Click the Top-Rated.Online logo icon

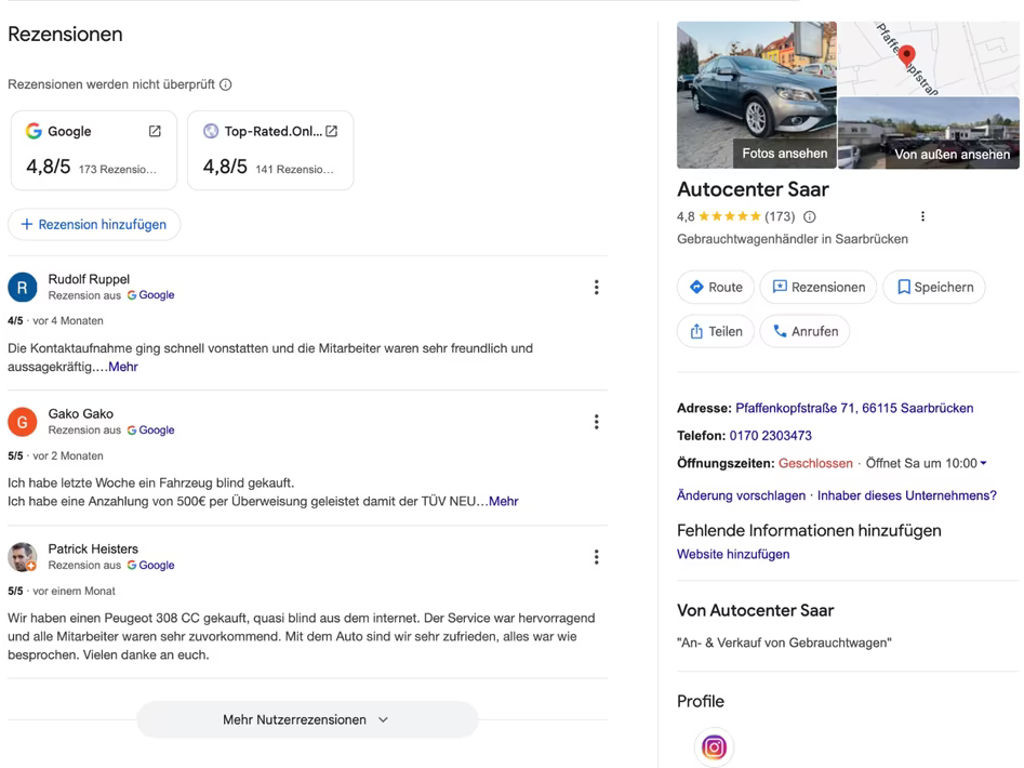coord(210,131)
